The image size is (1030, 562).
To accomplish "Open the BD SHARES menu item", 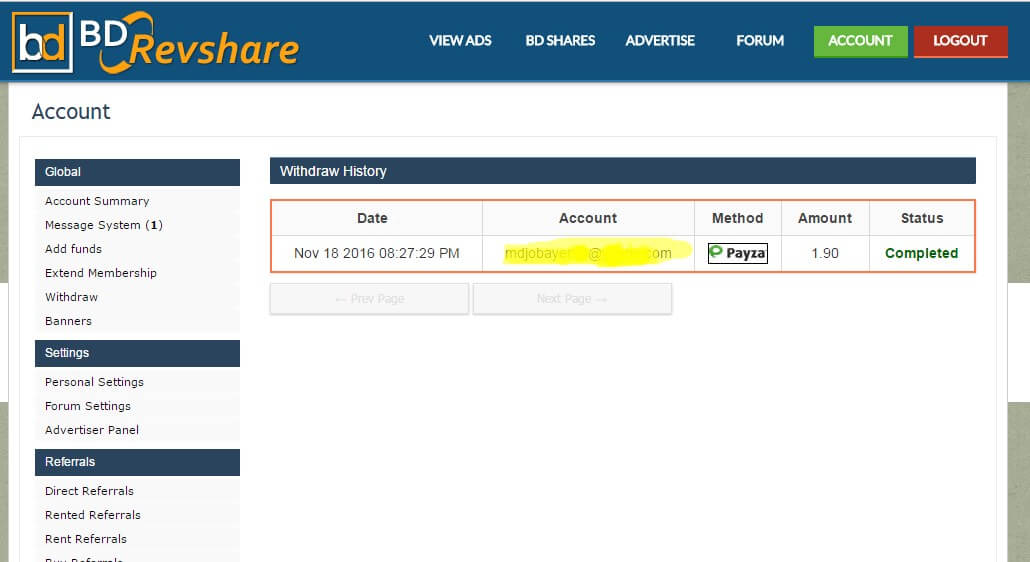I will click(x=560, y=41).
